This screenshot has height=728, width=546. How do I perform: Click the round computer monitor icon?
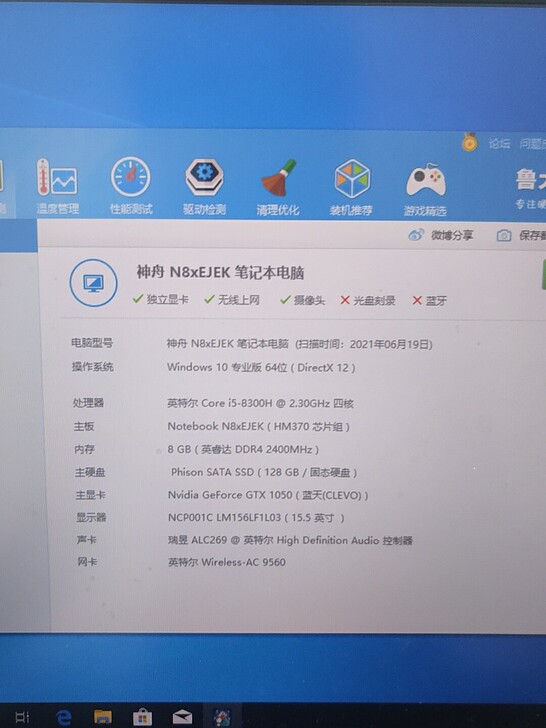point(93,283)
